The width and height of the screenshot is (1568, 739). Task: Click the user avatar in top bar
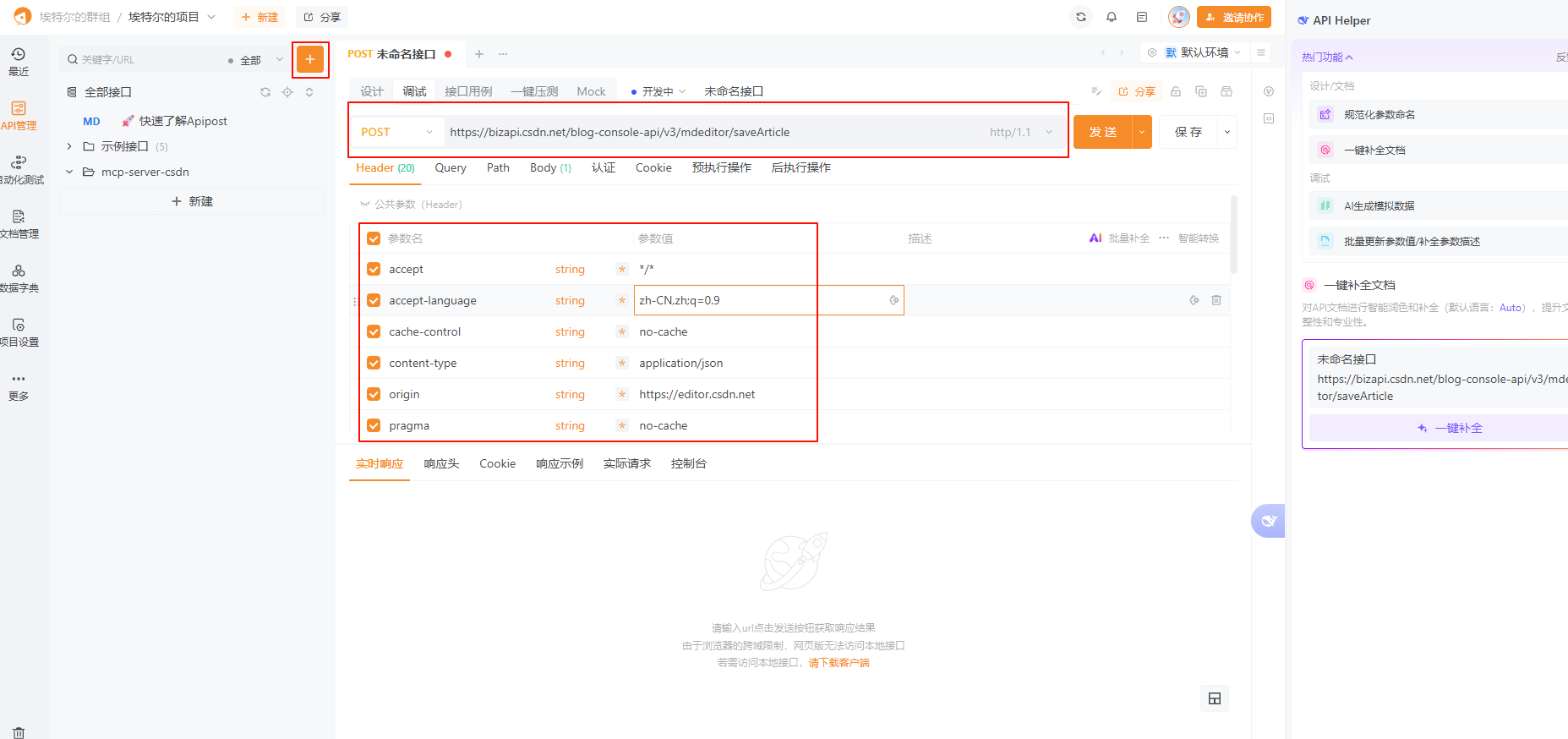tap(1179, 17)
